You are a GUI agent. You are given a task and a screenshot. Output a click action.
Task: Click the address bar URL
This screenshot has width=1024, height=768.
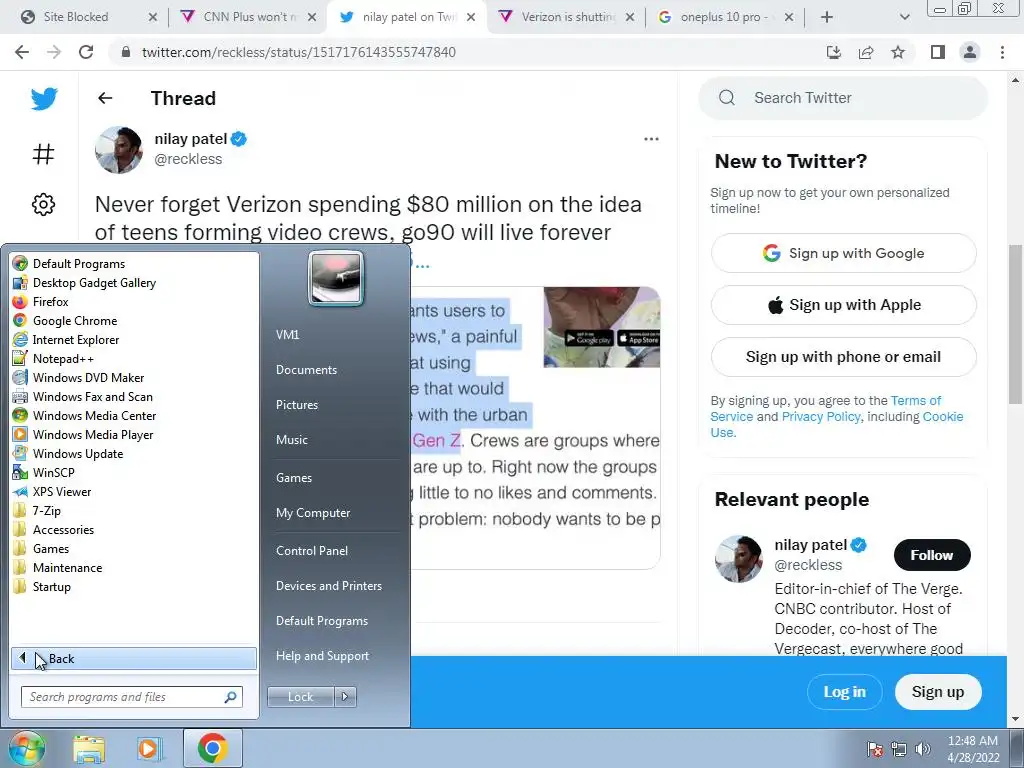tap(298, 52)
